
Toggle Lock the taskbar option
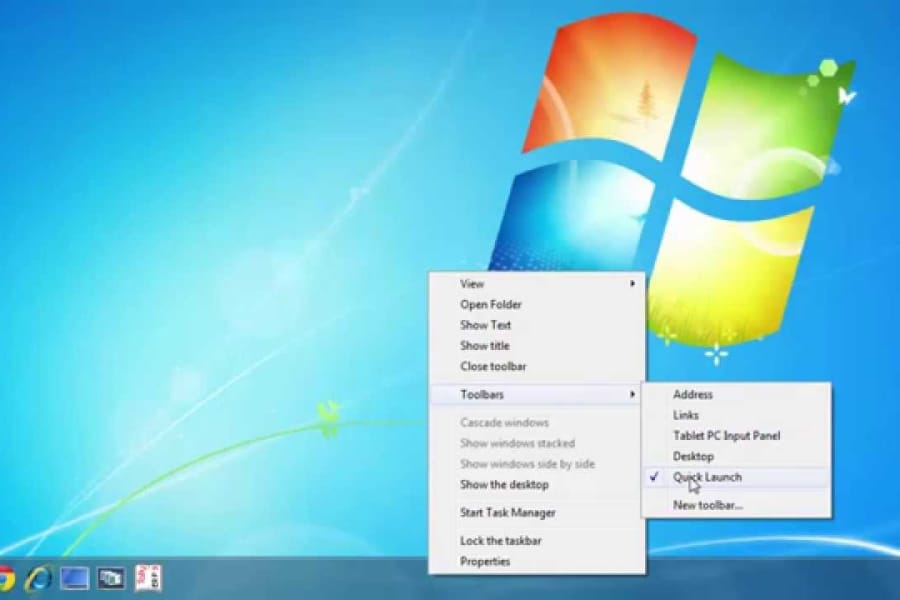(537, 541)
